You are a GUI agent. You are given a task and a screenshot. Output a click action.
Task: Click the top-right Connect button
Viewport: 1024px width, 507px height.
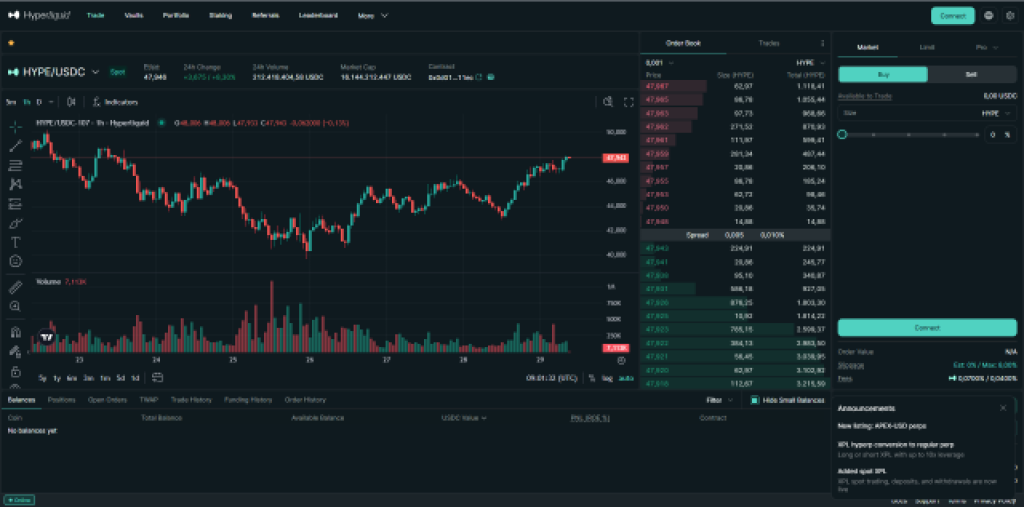pos(951,16)
